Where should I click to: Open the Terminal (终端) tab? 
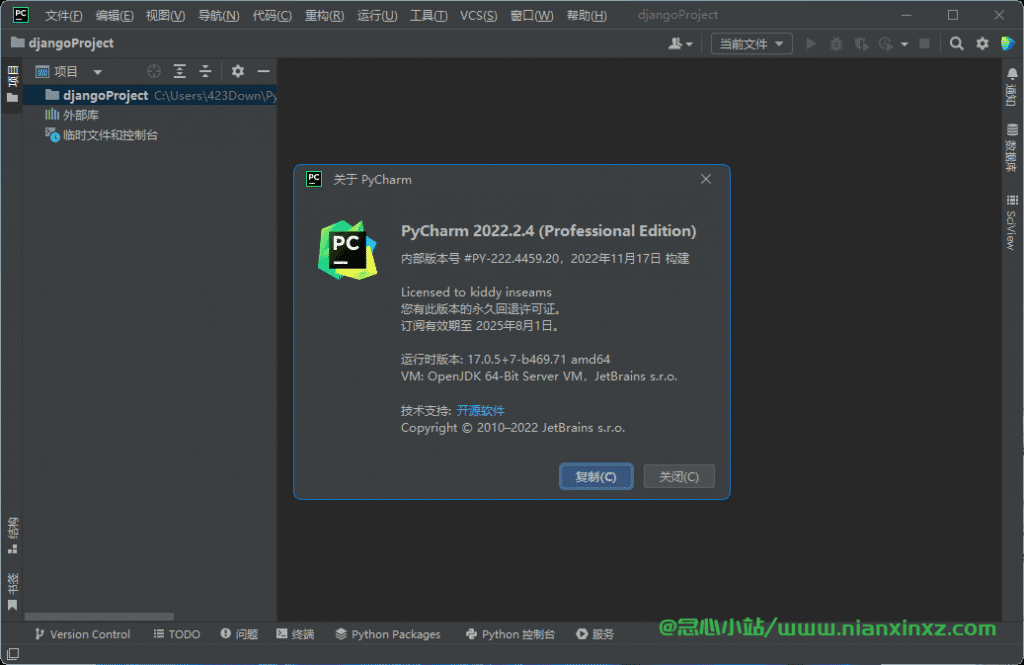295,634
